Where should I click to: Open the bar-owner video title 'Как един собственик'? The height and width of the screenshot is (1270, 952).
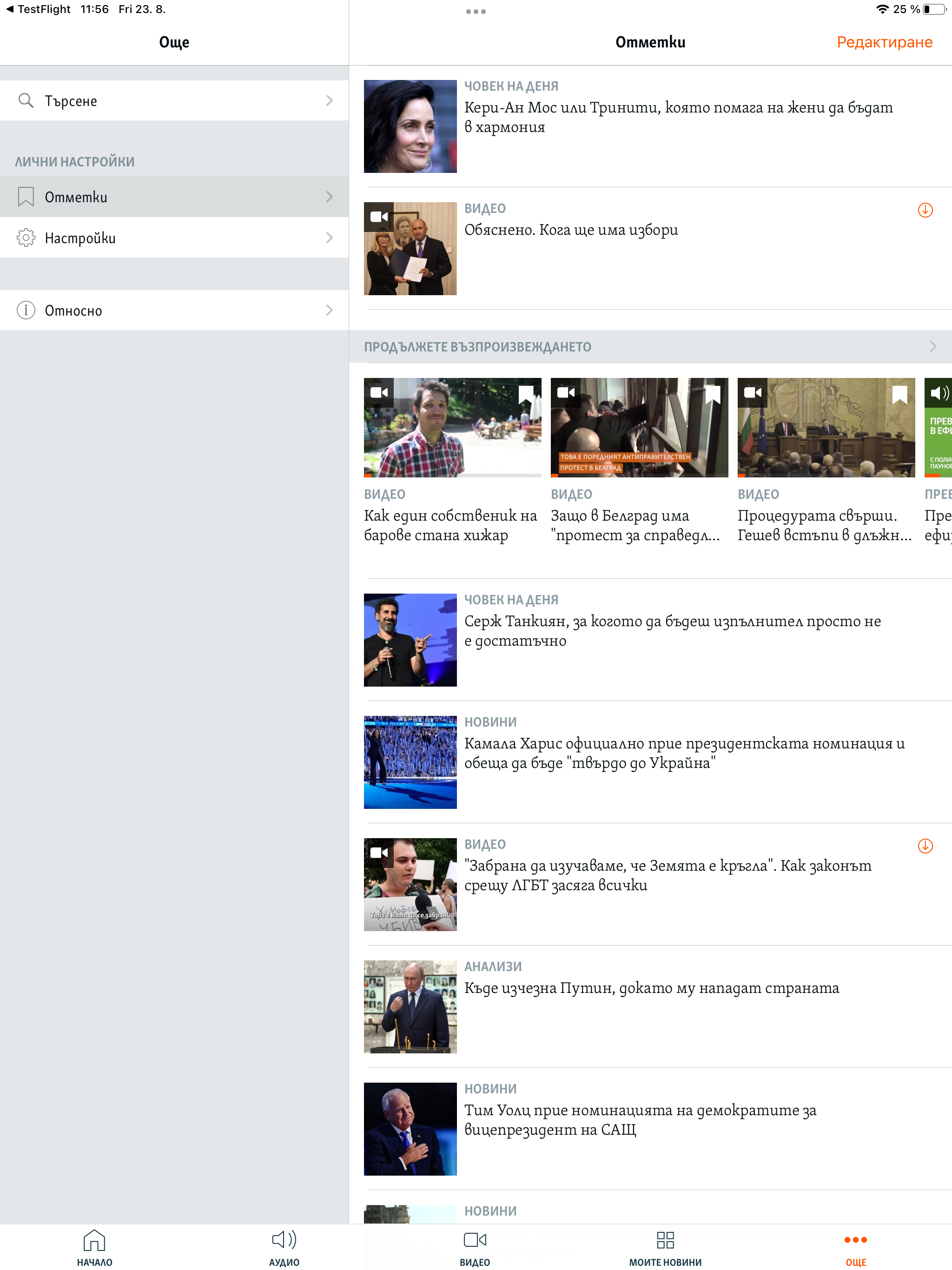(451, 525)
